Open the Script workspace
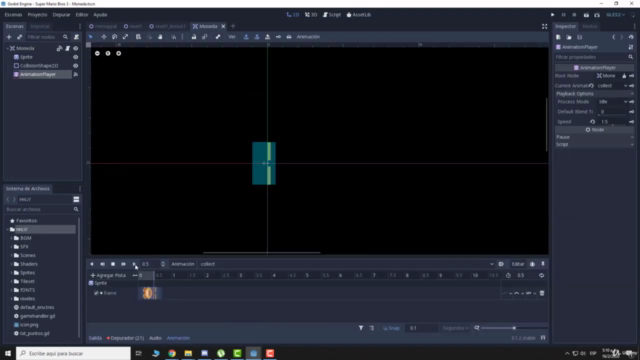Image resolution: width=640 pixels, height=360 pixels. (x=332, y=15)
